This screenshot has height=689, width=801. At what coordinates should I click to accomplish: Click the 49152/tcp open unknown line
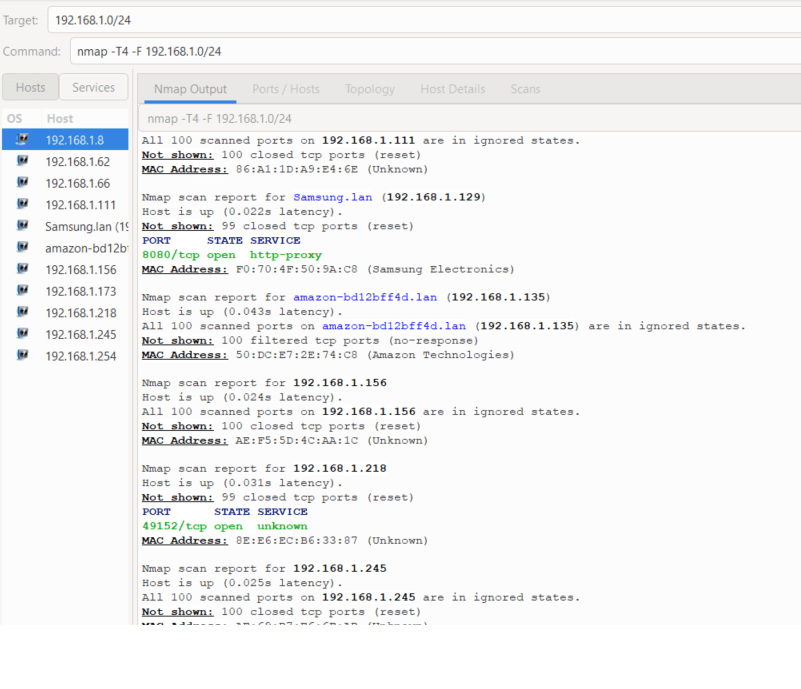coord(225,526)
